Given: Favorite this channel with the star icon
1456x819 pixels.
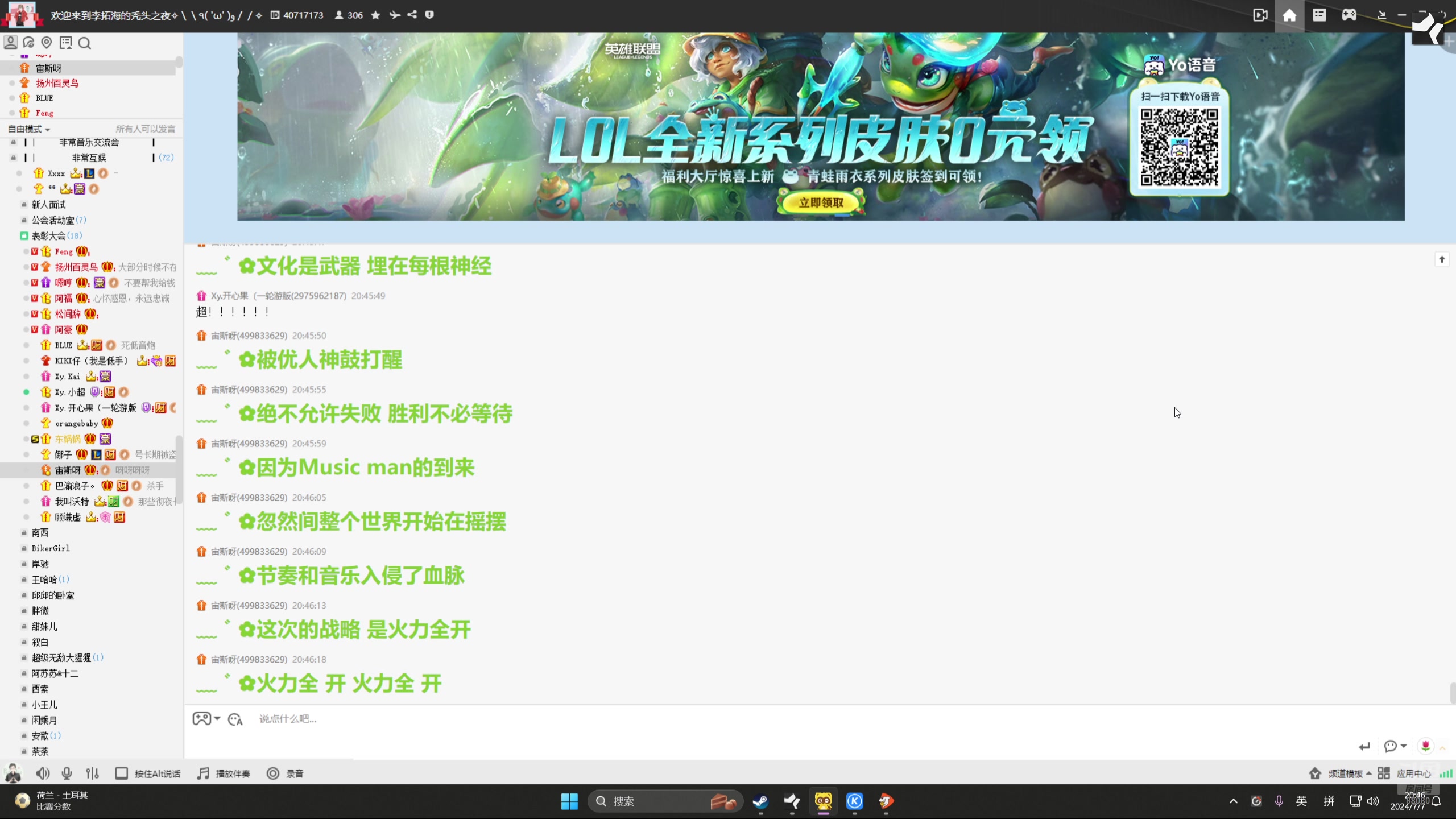Looking at the screenshot, I should [x=375, y=15].
